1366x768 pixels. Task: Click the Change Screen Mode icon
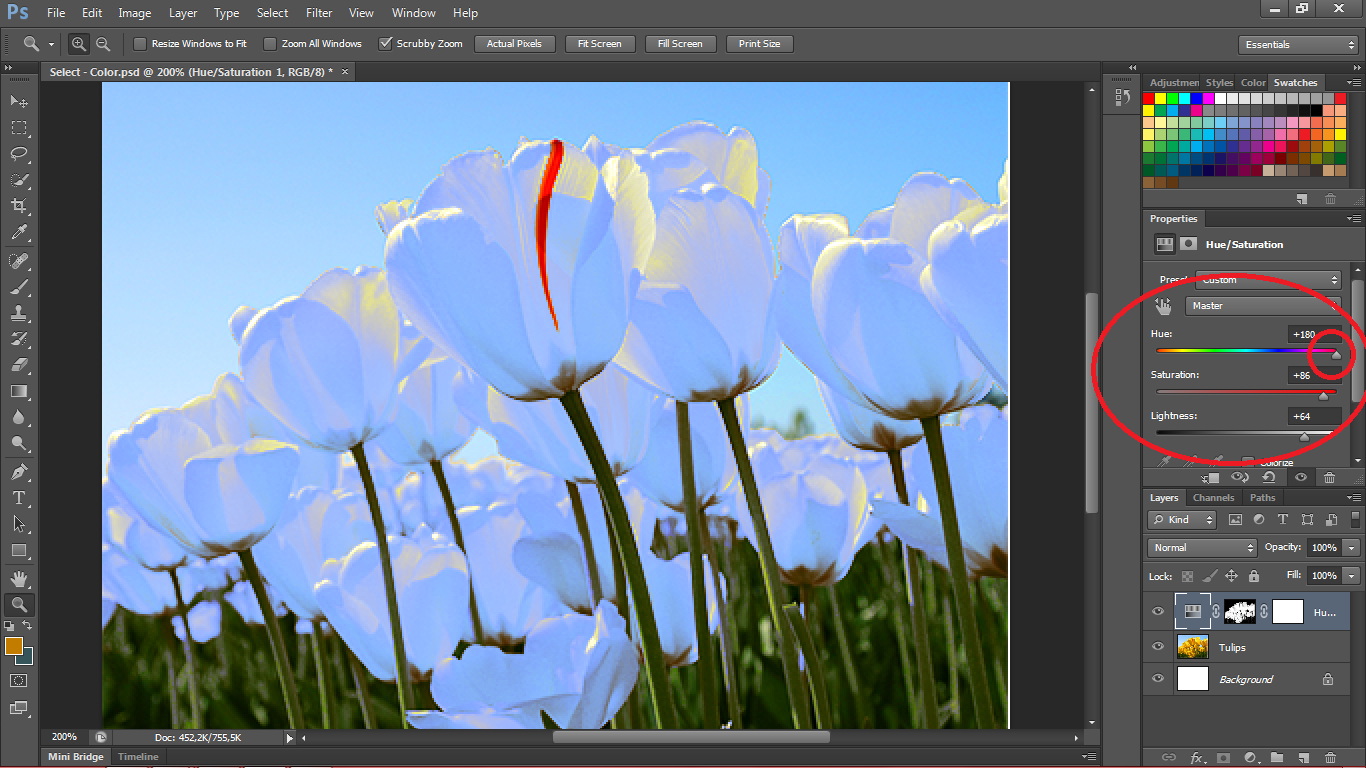click(x=19, y=708)
